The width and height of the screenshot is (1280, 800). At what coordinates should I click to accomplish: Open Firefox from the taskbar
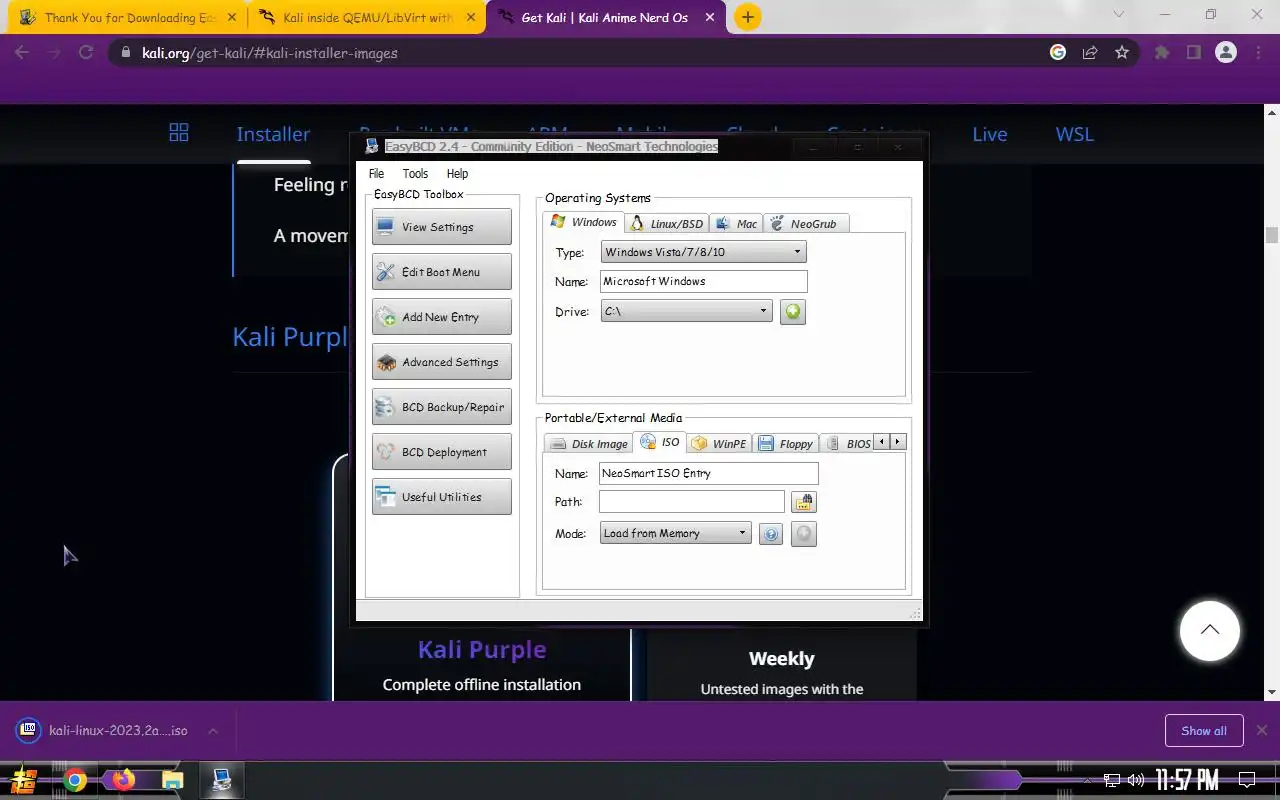[x=123, y=780]
